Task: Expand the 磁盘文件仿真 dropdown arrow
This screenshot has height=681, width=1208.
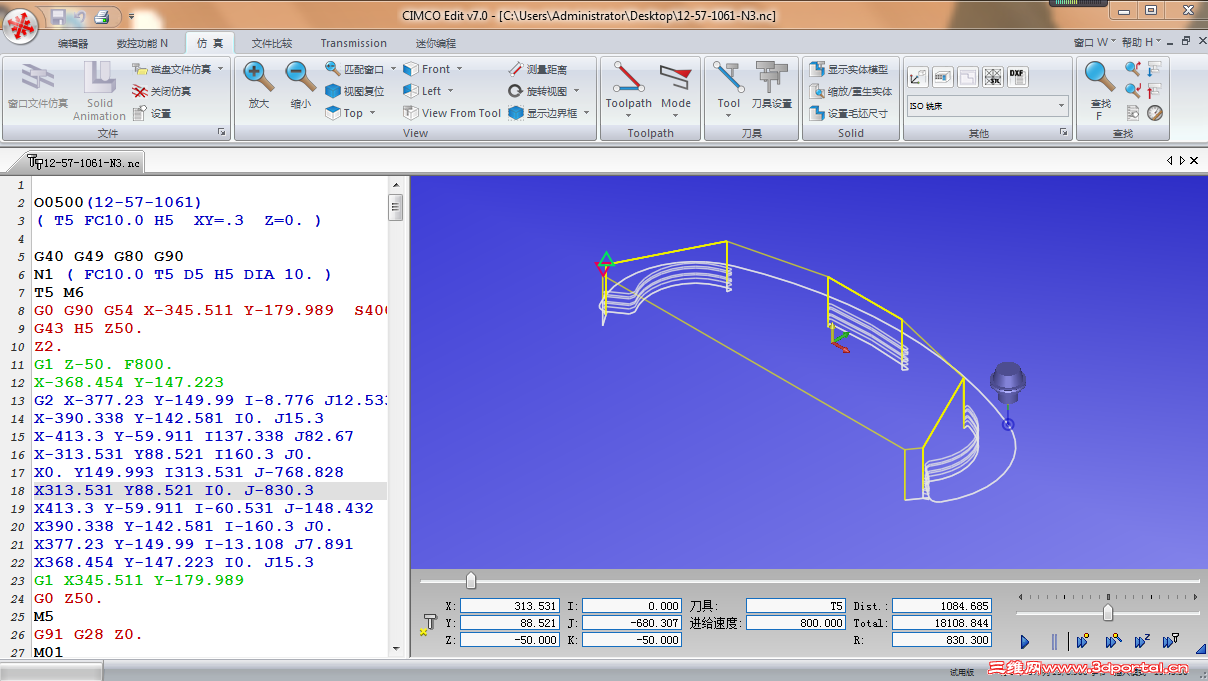Action: point(220,69)
